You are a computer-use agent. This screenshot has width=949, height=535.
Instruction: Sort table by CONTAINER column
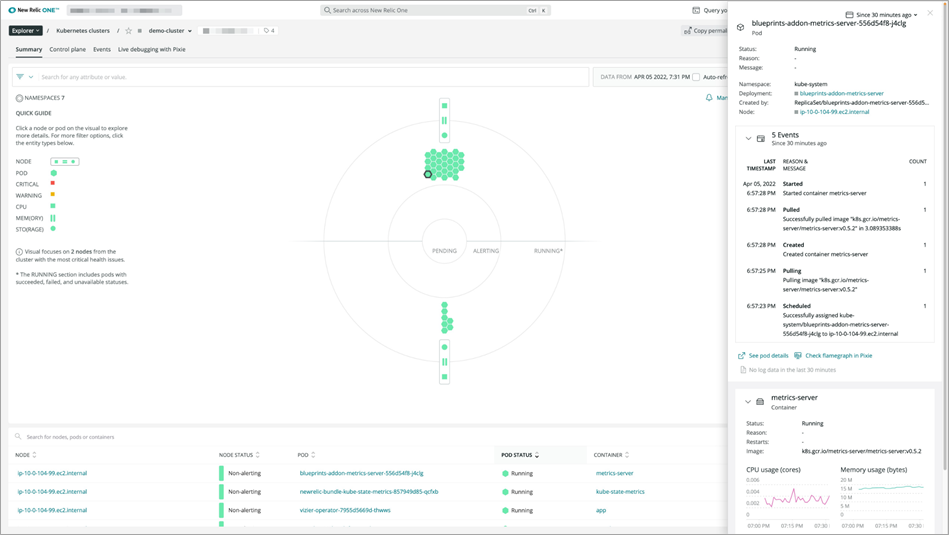tap(611, 455)
